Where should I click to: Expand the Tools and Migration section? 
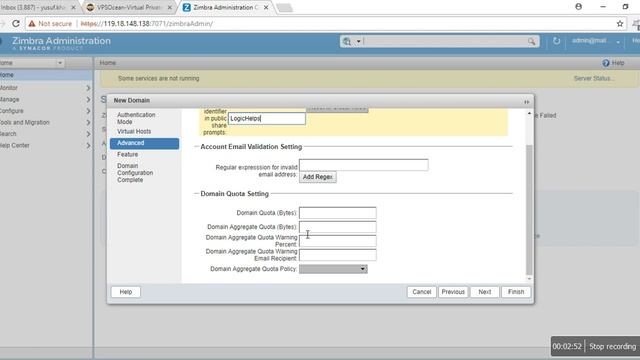pyautogui.click(x=88, y=122)
